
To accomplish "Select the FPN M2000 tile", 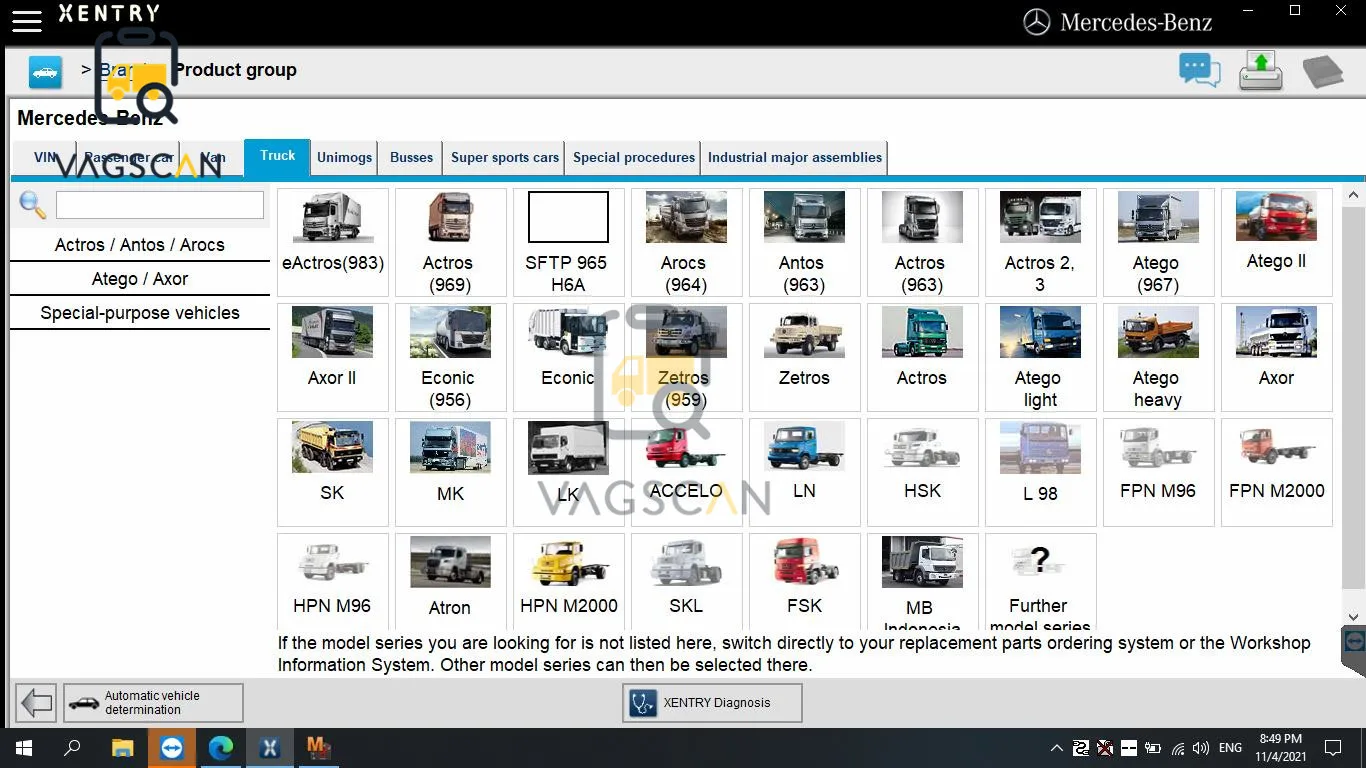I will tap(1277, 472).
